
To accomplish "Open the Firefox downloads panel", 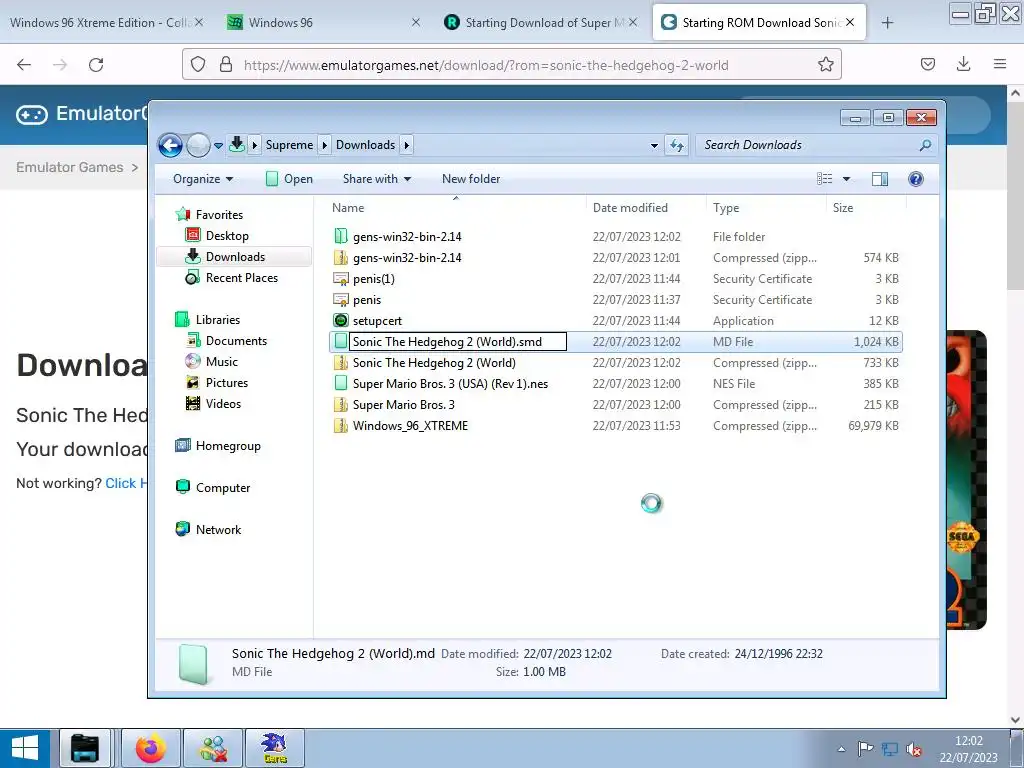I will coord(963,64).
